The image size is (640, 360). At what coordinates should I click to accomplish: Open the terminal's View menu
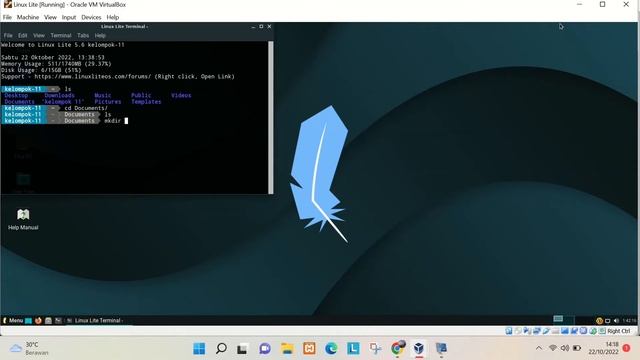39,36
